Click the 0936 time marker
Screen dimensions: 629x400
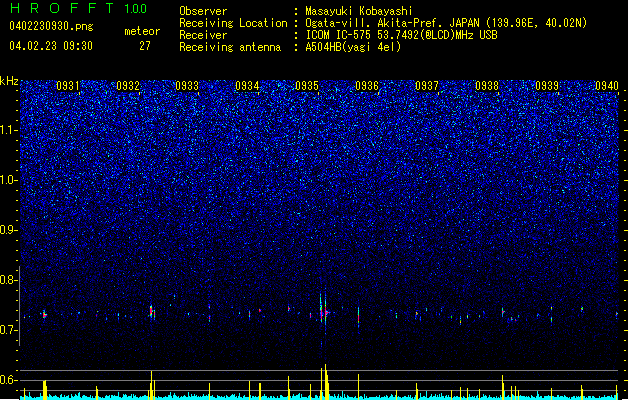[367, 86]
